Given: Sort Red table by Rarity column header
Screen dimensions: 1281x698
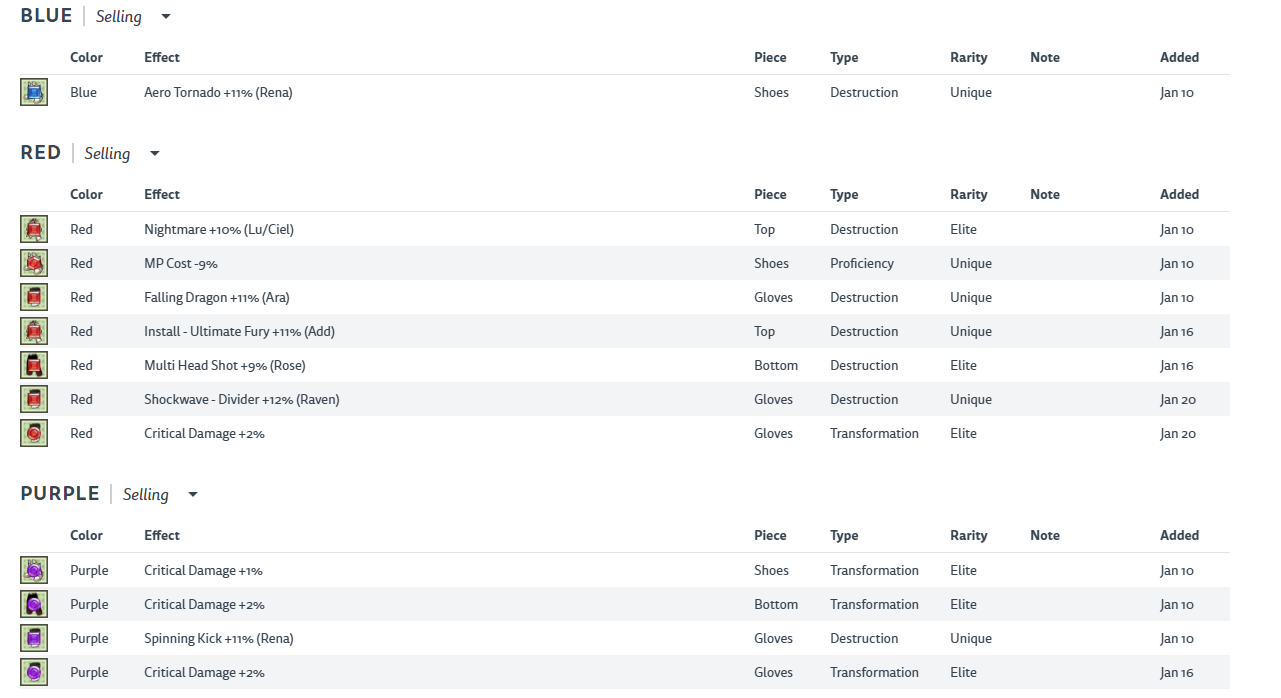Looking at the screenshot, I should pyautogui.click(x=968, y=195).
